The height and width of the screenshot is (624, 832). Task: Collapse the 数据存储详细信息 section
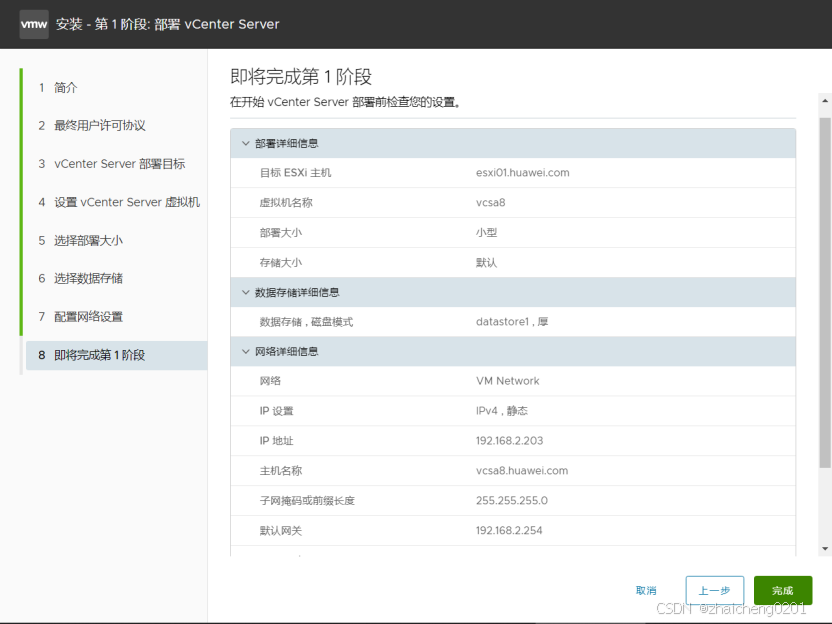(x=246, y=292)
